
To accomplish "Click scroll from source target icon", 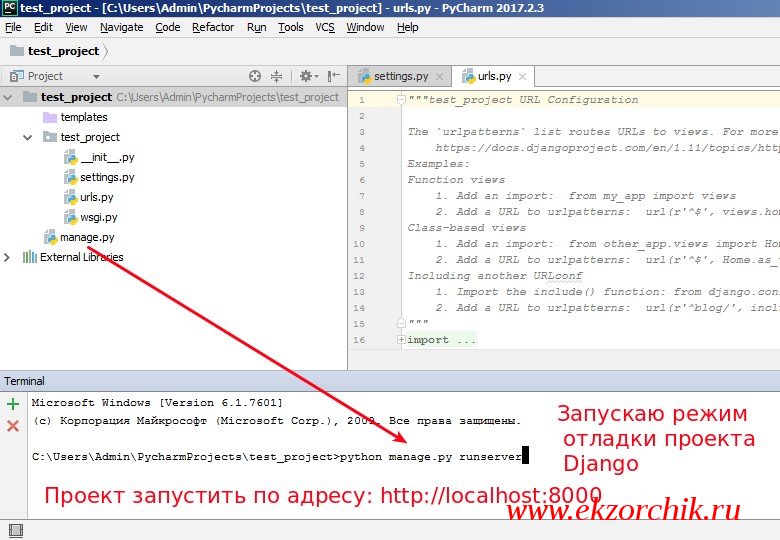I will (255, 76).
